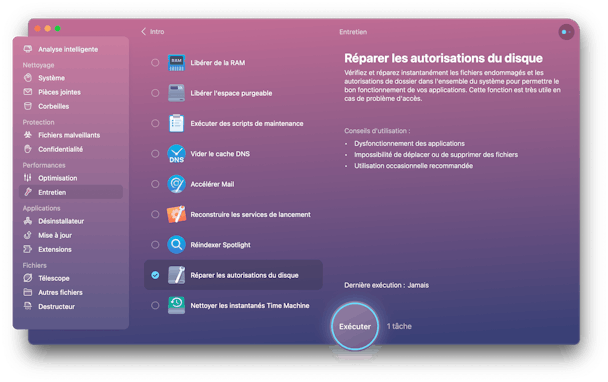Click the Accélérer Mail label
The width and height of the screenshot is (608, 382).
pos(212,184)
